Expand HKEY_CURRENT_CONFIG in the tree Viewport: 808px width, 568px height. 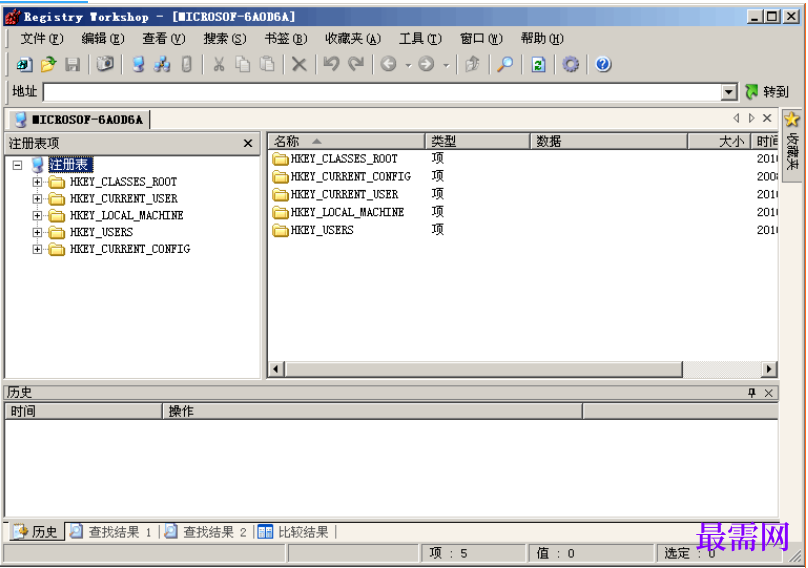(x=37, y=249)
